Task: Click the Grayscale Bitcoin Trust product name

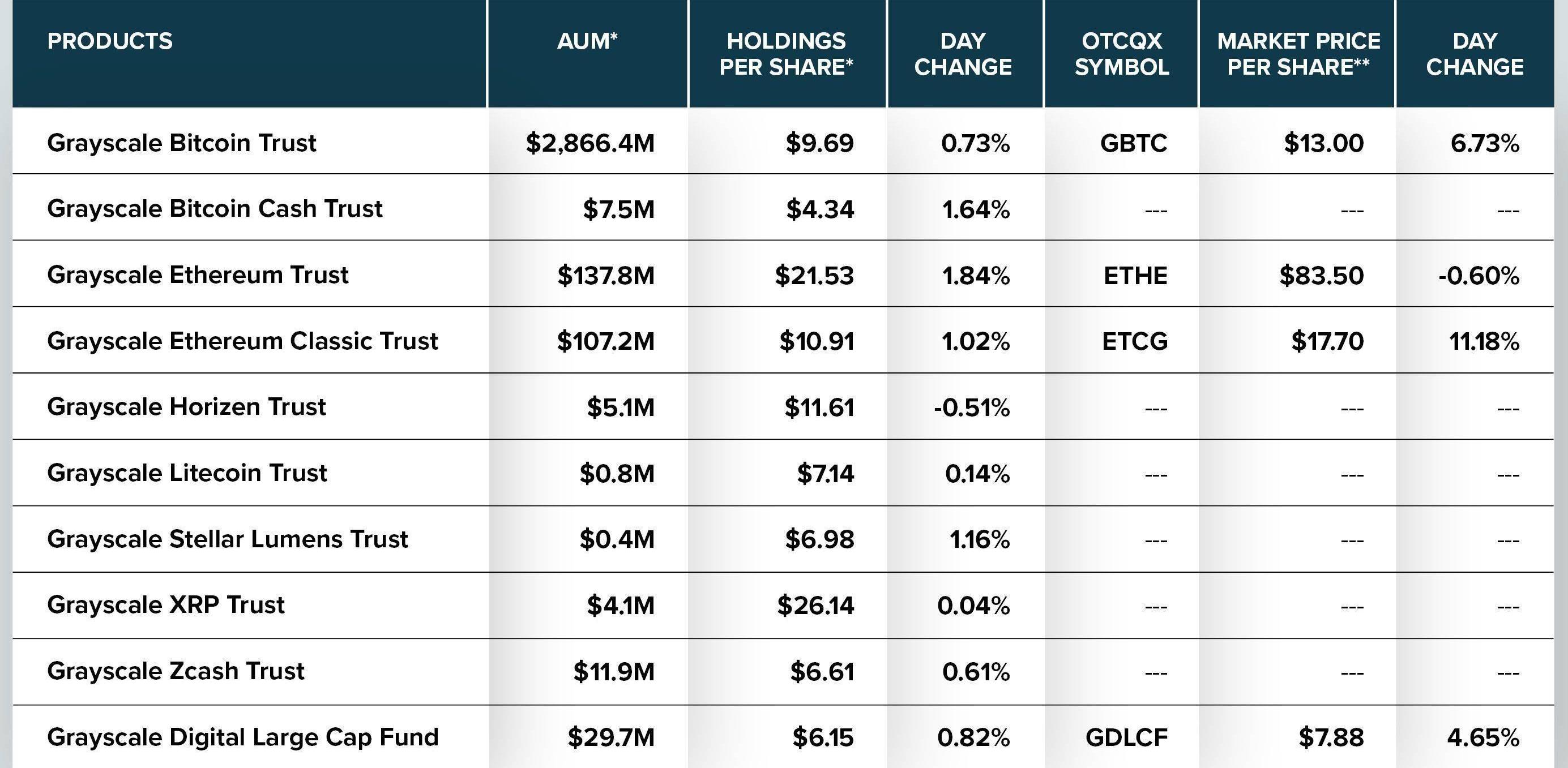Action: click(181, 143)
